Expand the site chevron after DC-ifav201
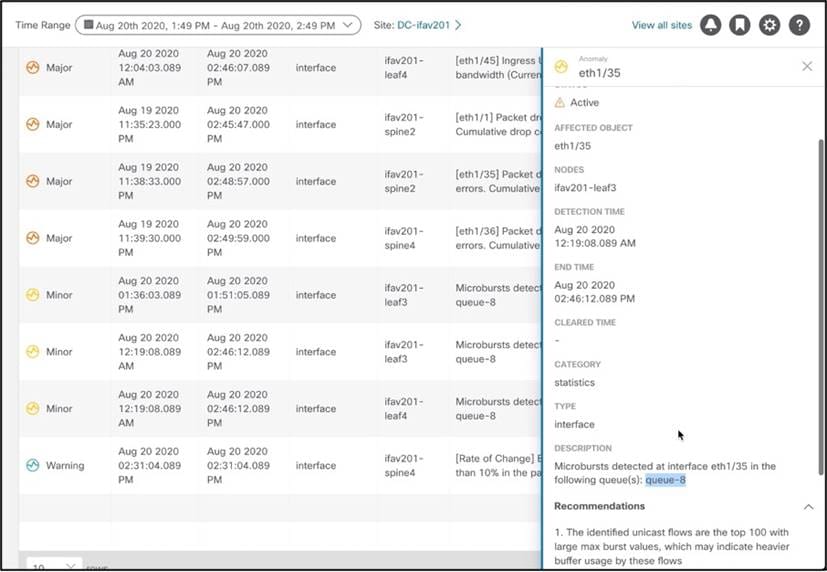827x572 pixels. pyautogui.click(x=458, y=25)
